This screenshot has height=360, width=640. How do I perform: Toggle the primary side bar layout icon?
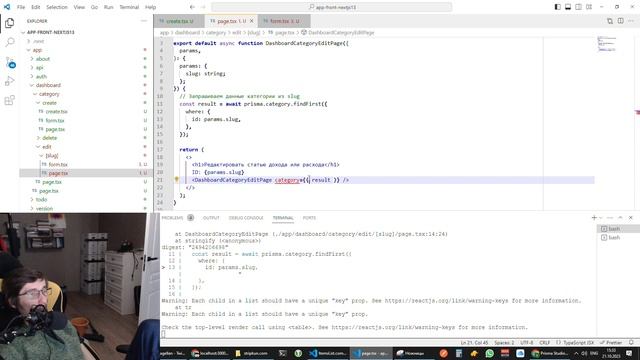558,7
